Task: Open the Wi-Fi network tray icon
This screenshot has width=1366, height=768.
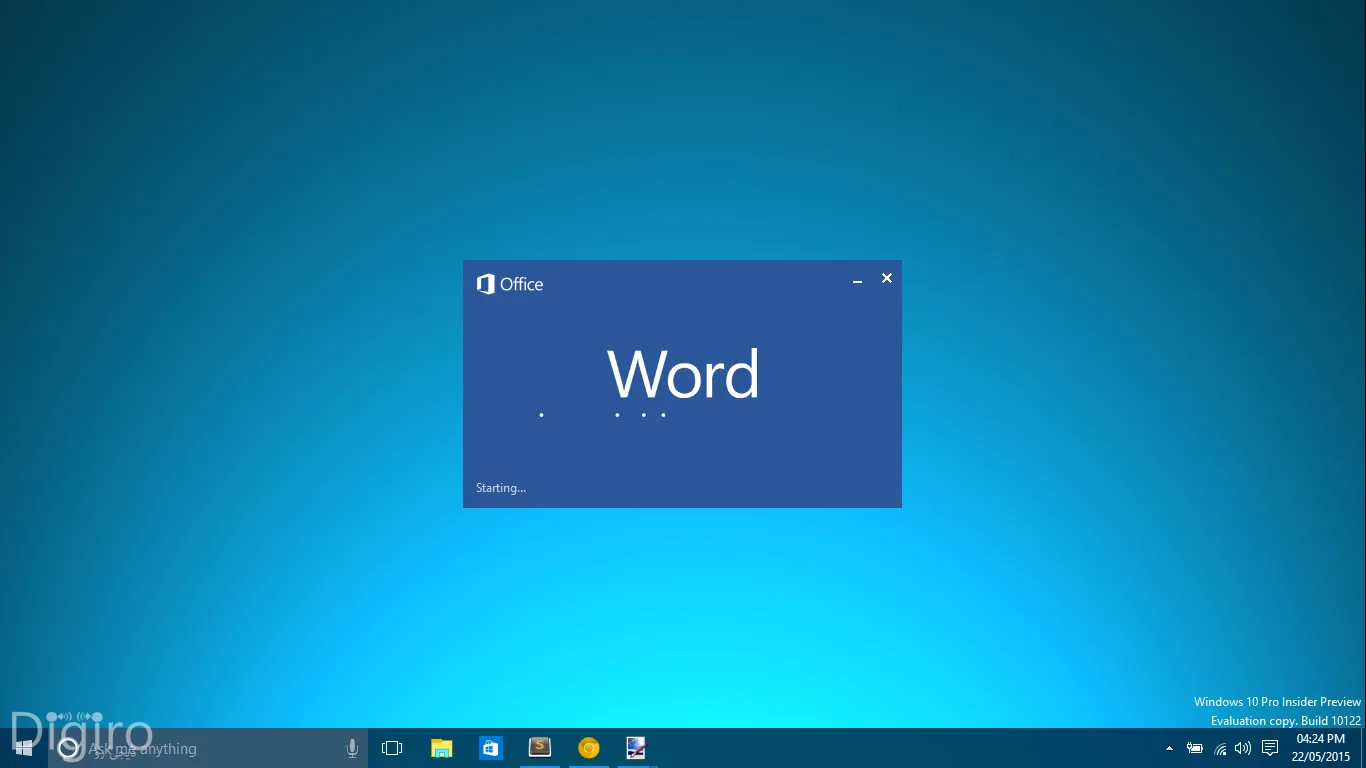Action: coord(1220,748)
